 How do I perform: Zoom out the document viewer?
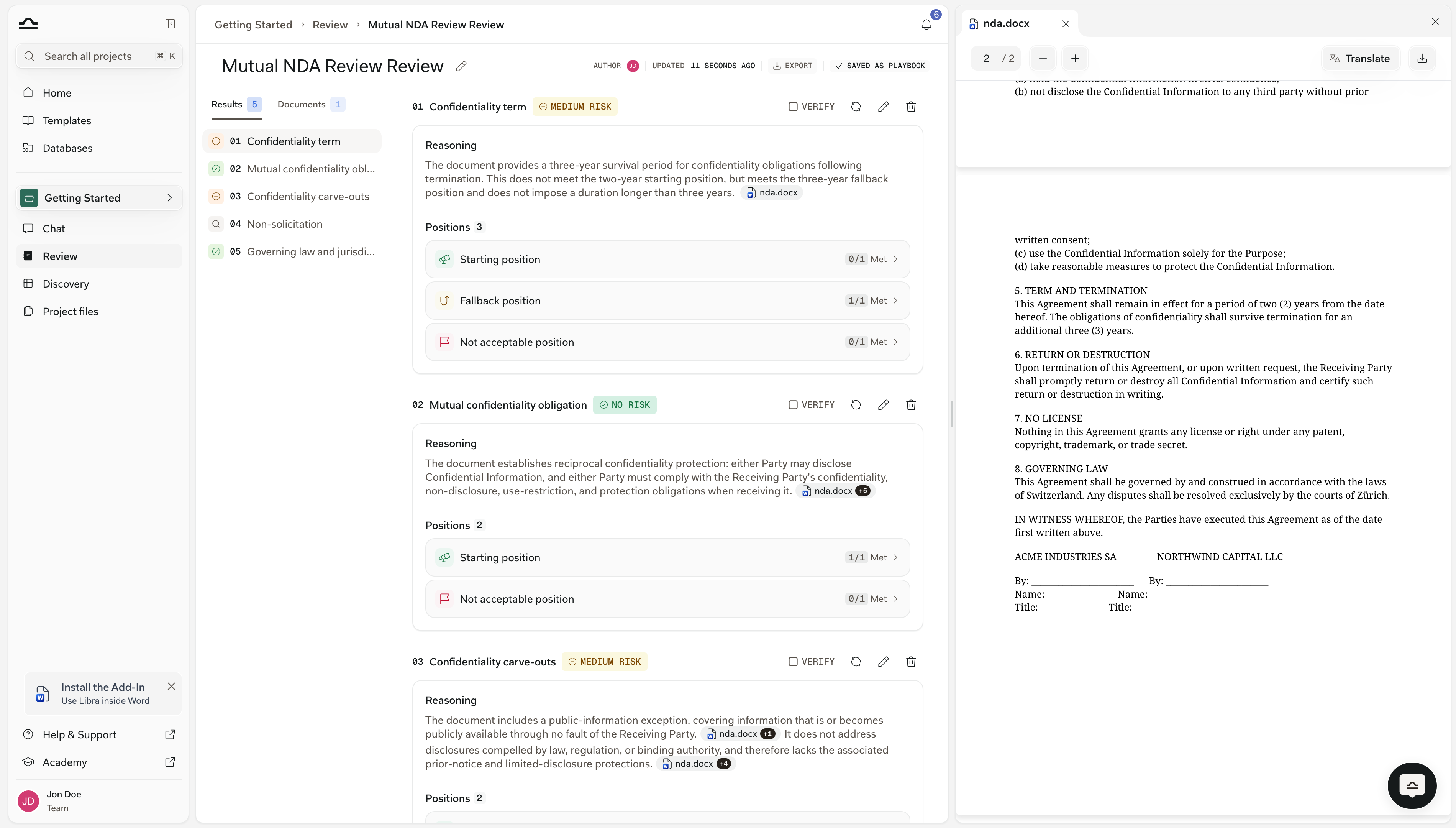(1043, 59)
